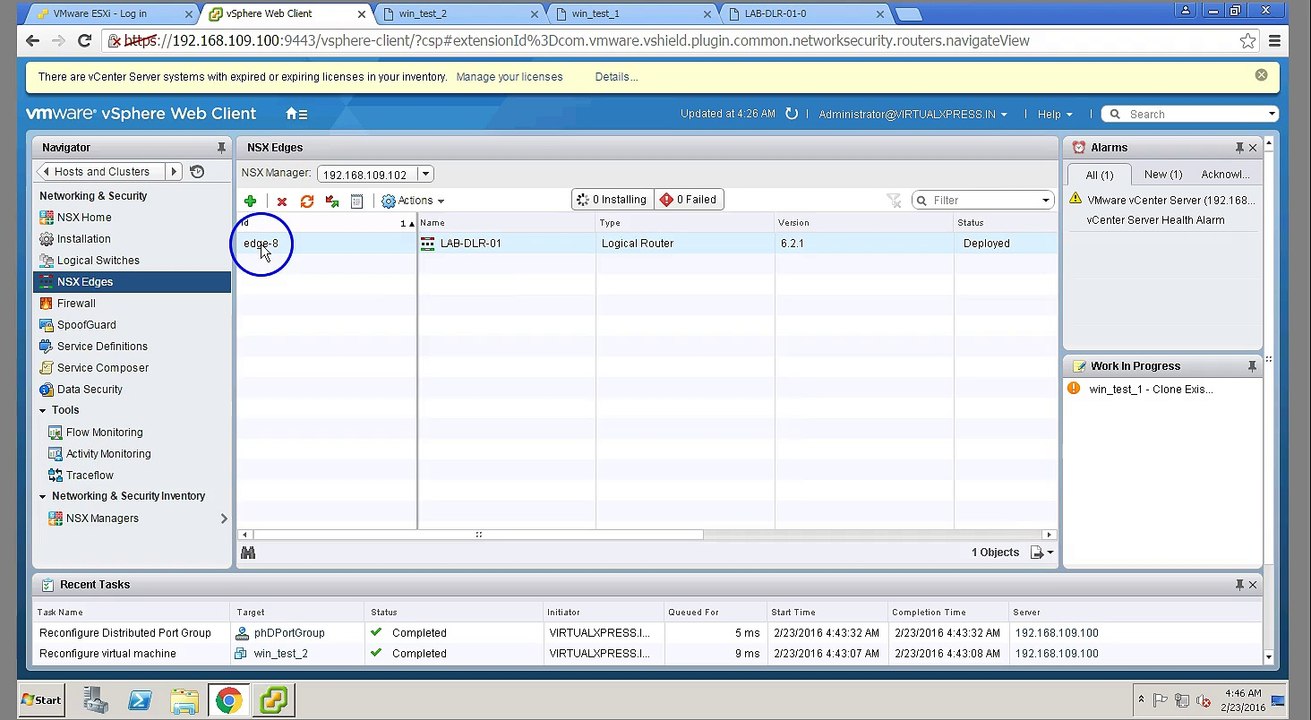Dismiss the expired license warning banner

click(x=1261, y=75)
